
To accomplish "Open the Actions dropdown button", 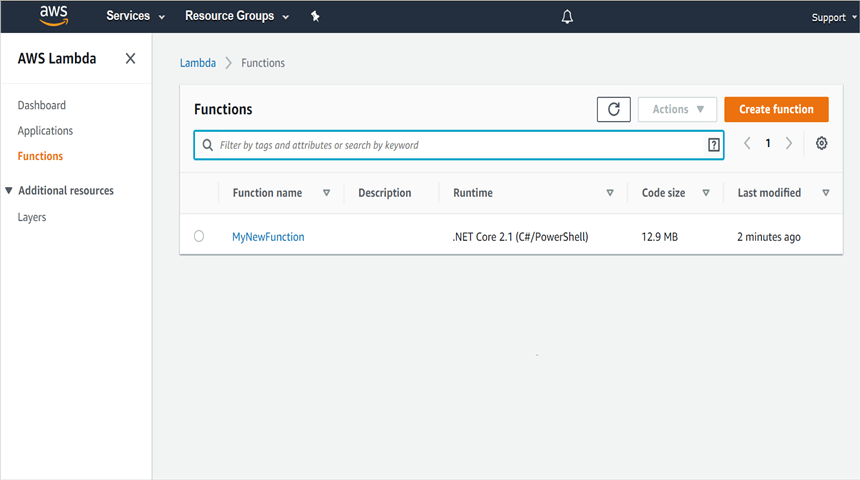I will [x=677, y=110].
